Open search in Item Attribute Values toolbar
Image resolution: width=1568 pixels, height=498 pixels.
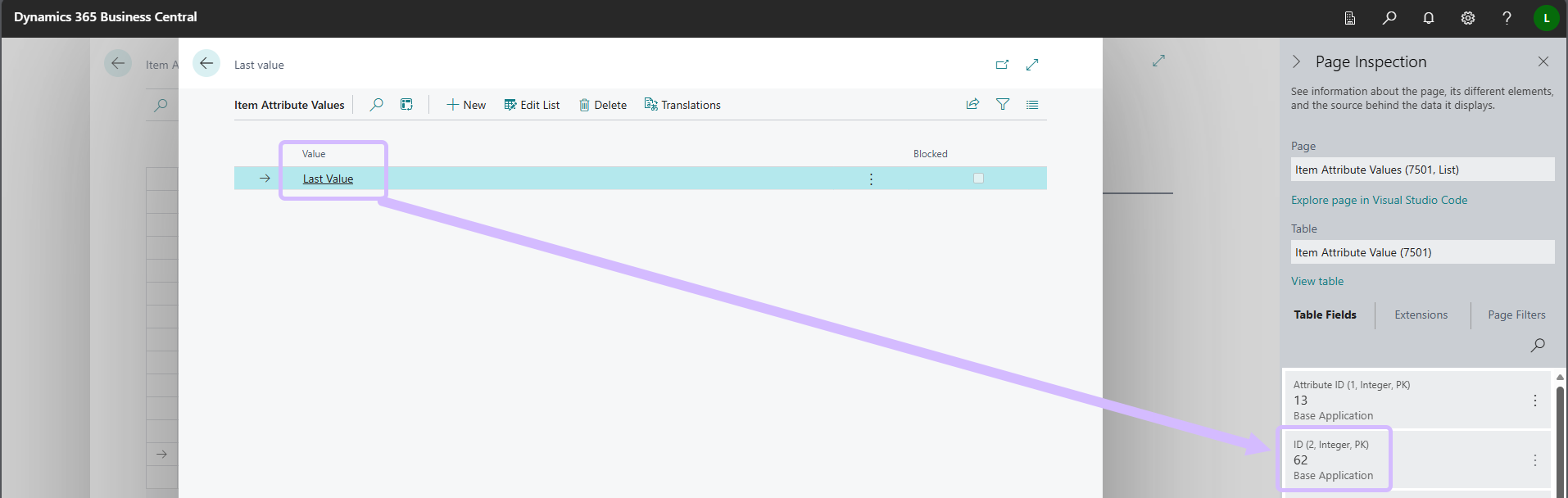coord(377,105)
